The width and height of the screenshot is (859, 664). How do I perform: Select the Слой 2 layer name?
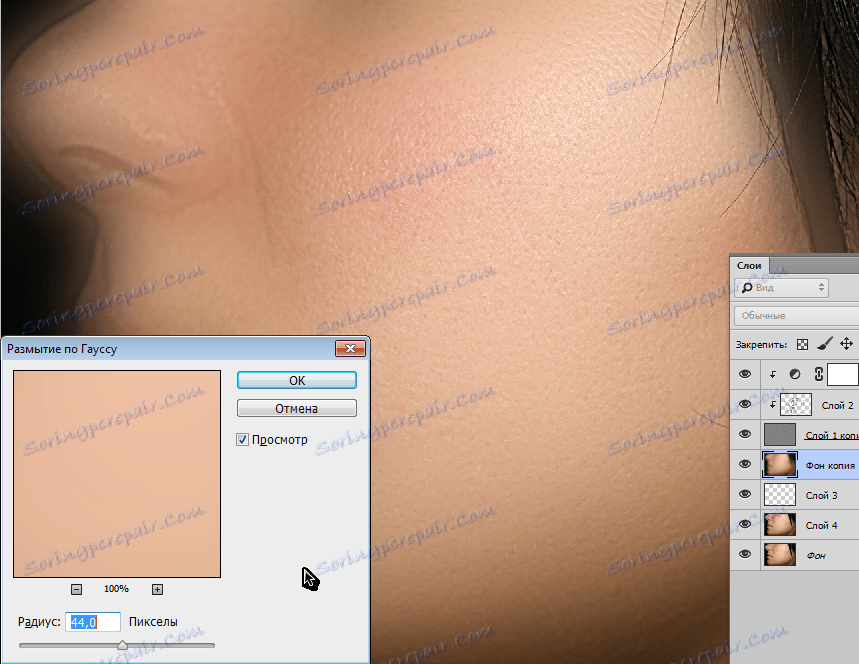pyautogui.click(x=837, y=405)
